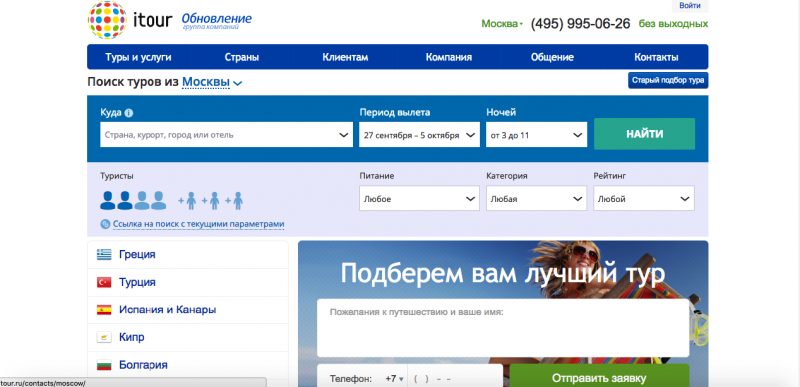The width and height of the screenshot is (800, 387).
Task: Click the info icon next to Куда
Action: point(129,113)
